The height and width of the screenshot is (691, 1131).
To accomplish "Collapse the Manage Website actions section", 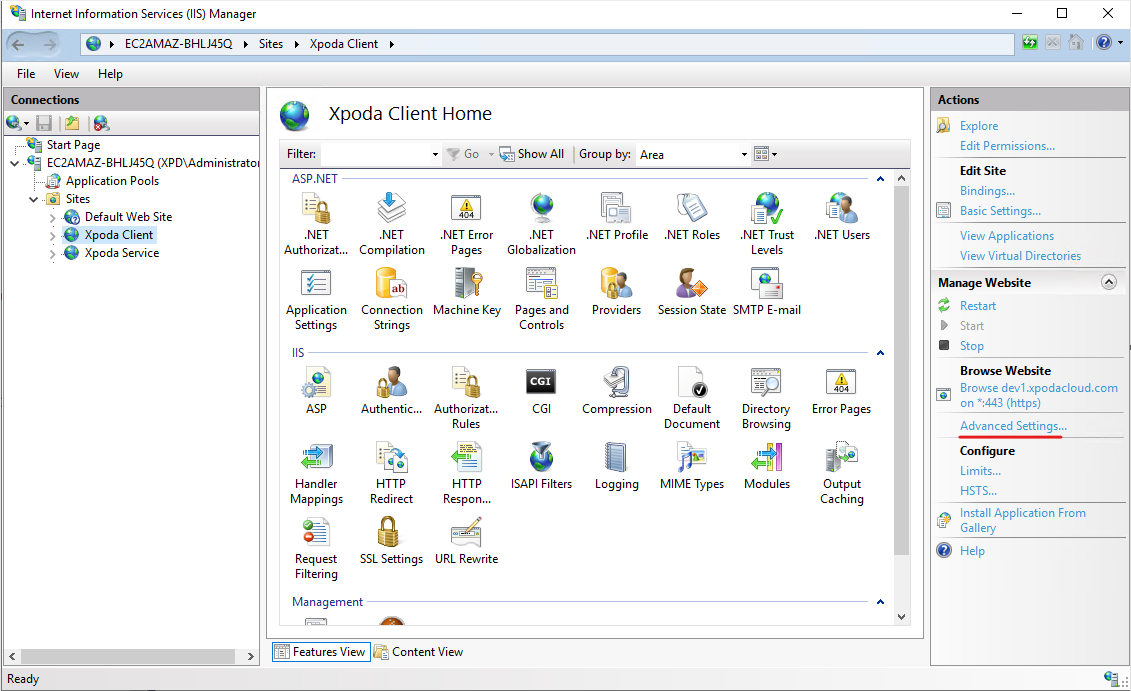I will pyautogui.click(x=1109, y=283).
